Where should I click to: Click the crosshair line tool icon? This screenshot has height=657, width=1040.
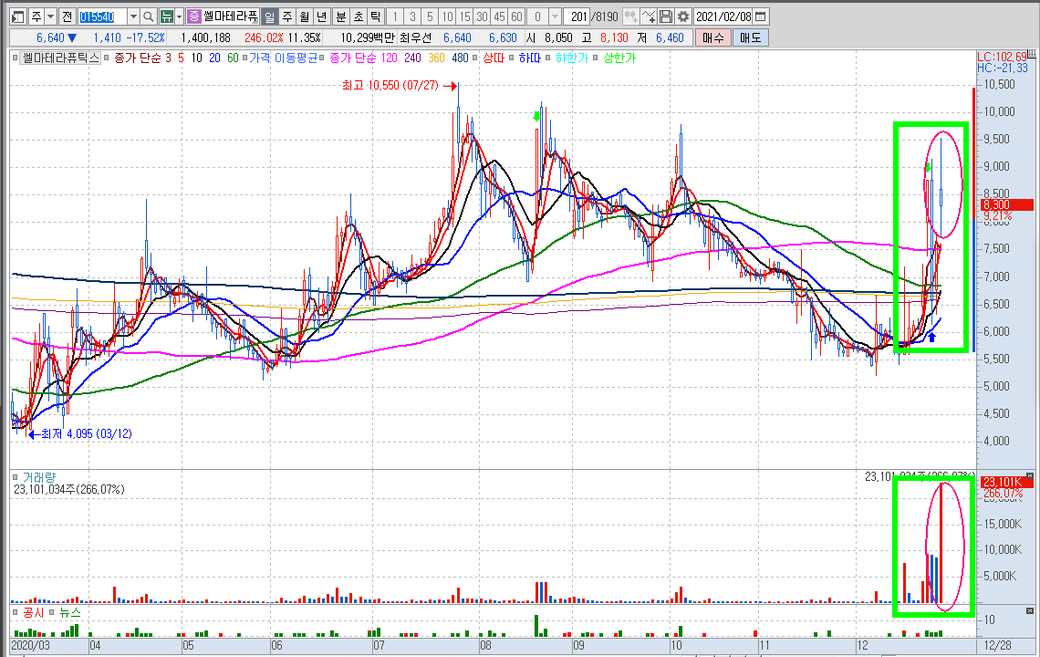click(647, 17)
